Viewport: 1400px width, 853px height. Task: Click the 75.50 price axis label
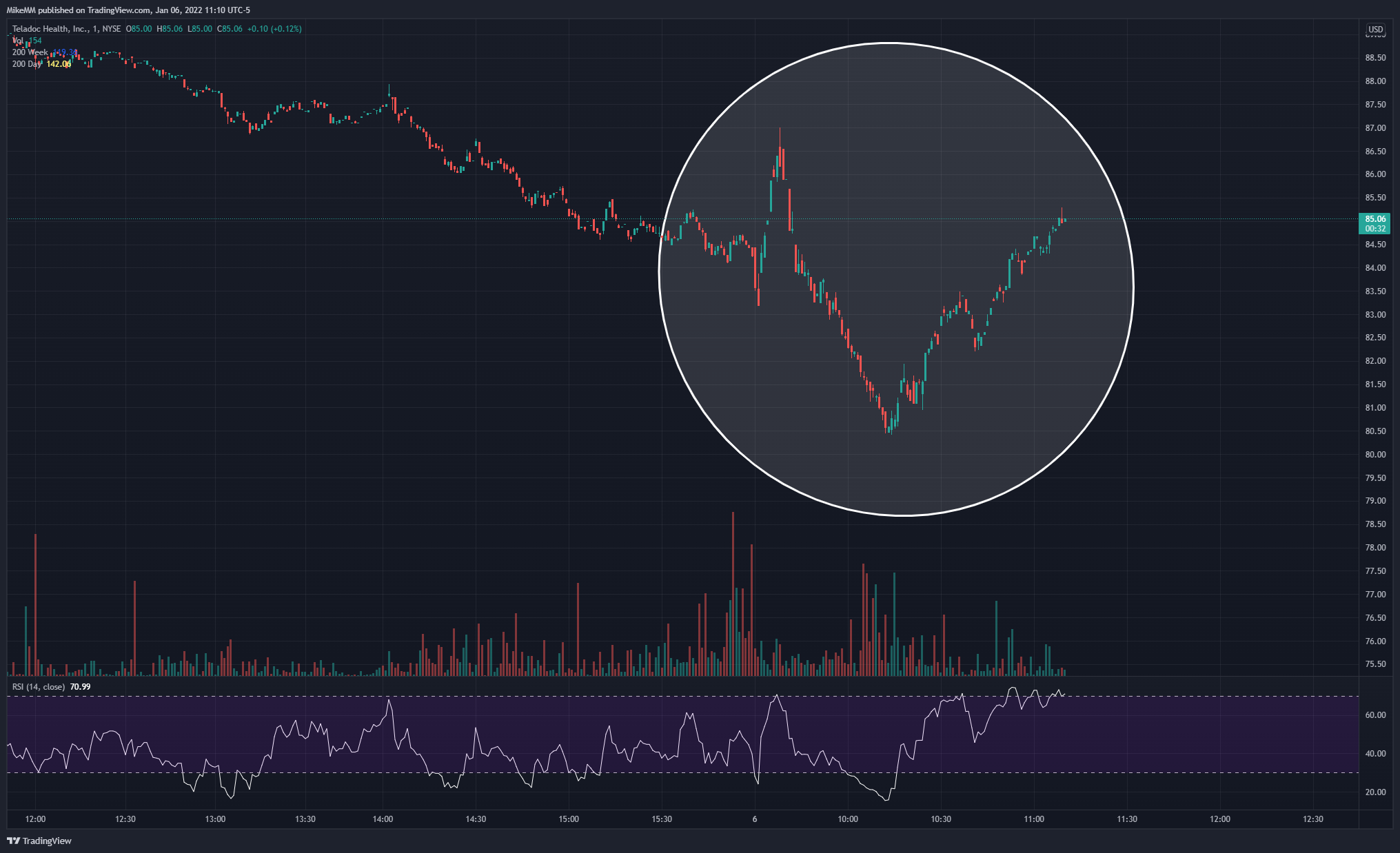coord(1375,665)
